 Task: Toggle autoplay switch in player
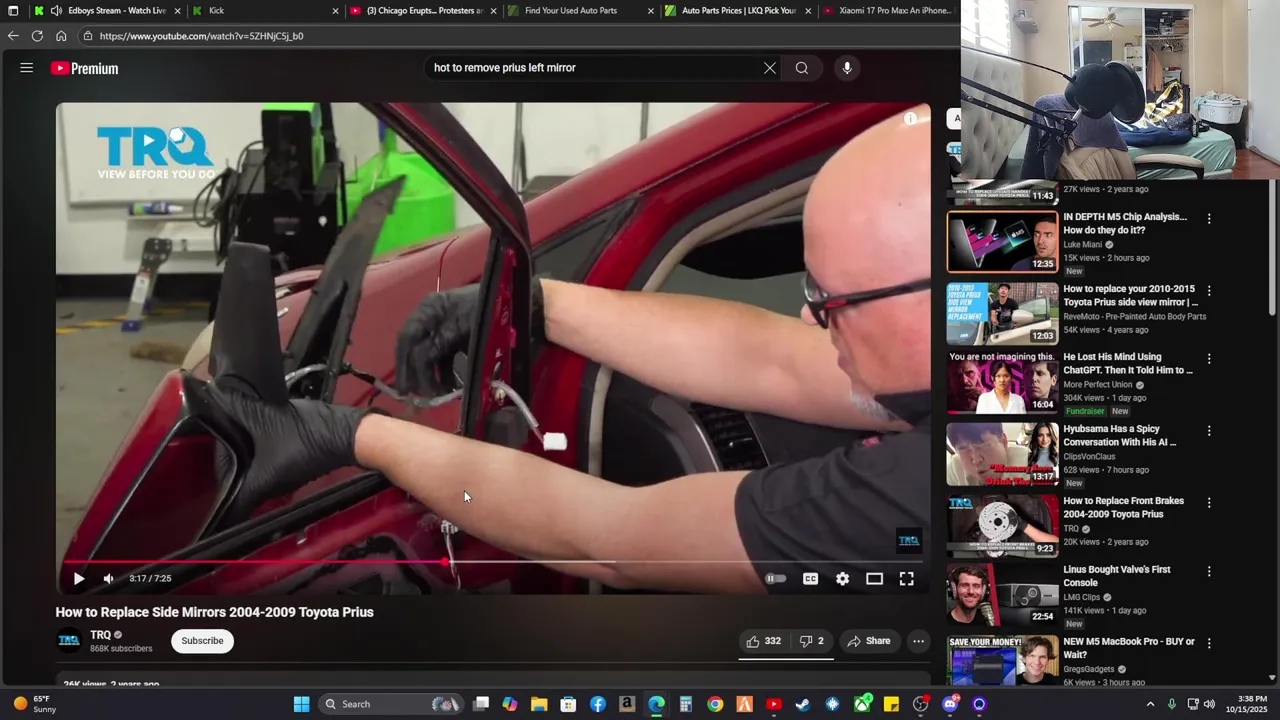coord(775,579)
